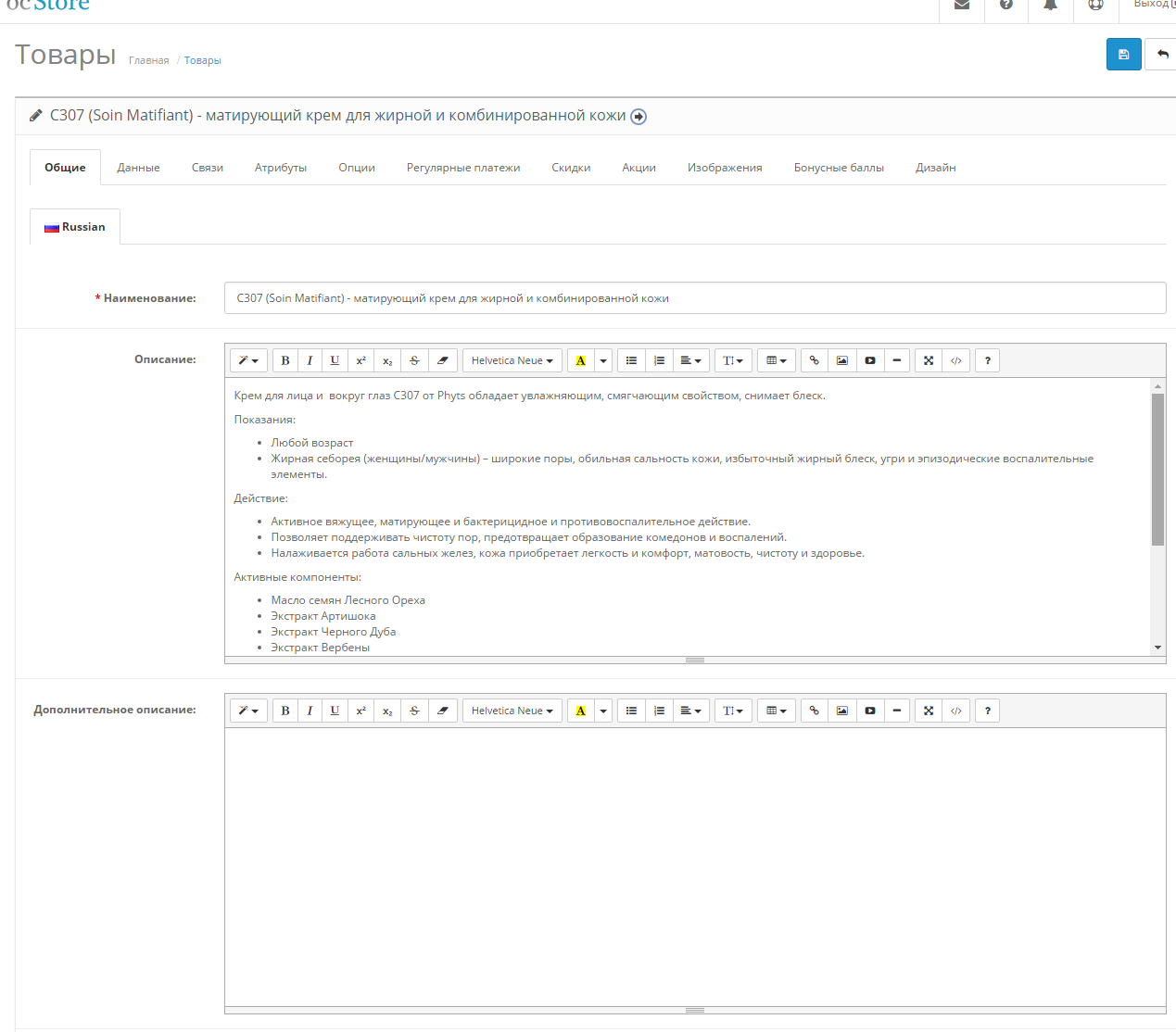1176x1032 pixels.
Task: Toggle fullscreen in Описание editor
Action: 929,360
